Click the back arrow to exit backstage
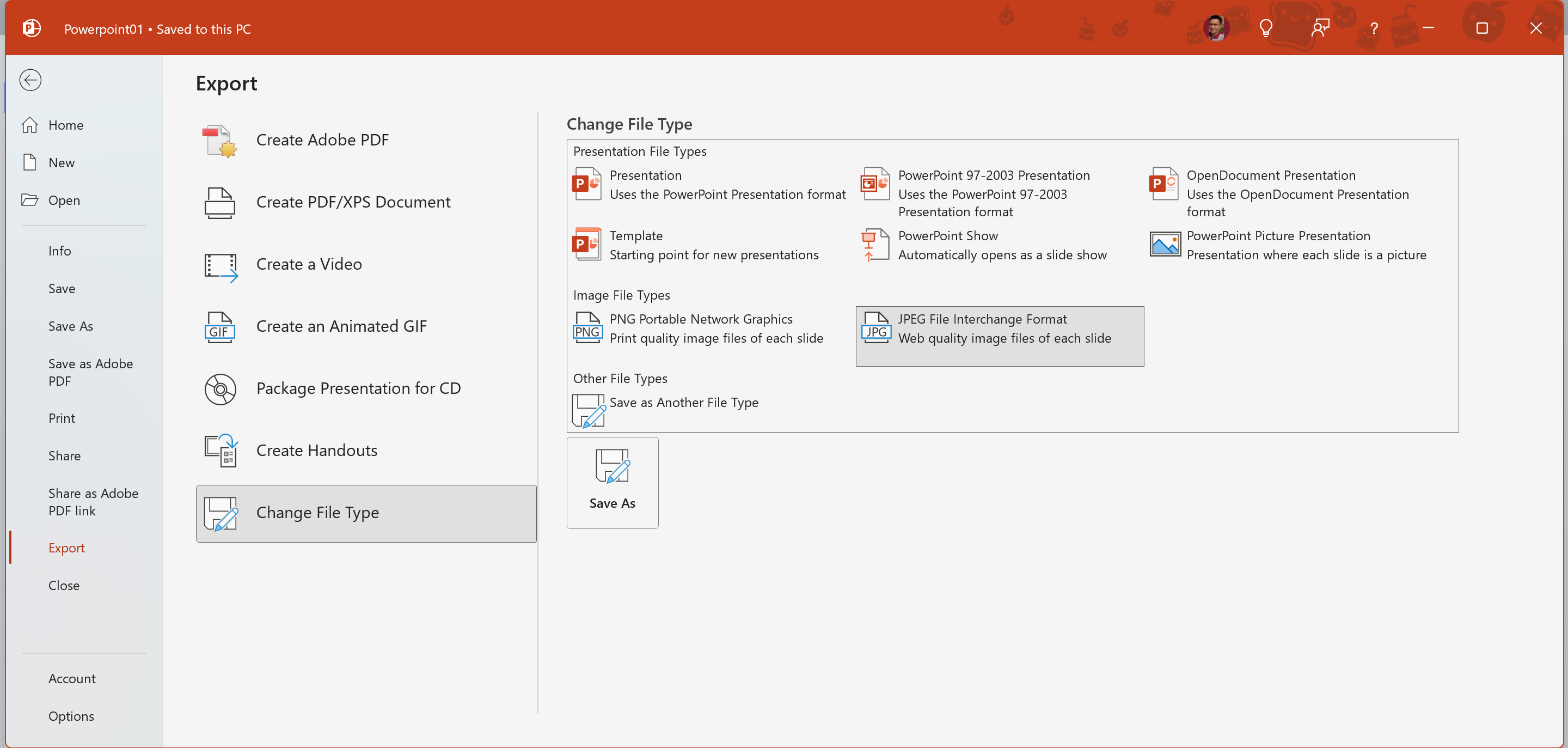 (x=30, y=80)
